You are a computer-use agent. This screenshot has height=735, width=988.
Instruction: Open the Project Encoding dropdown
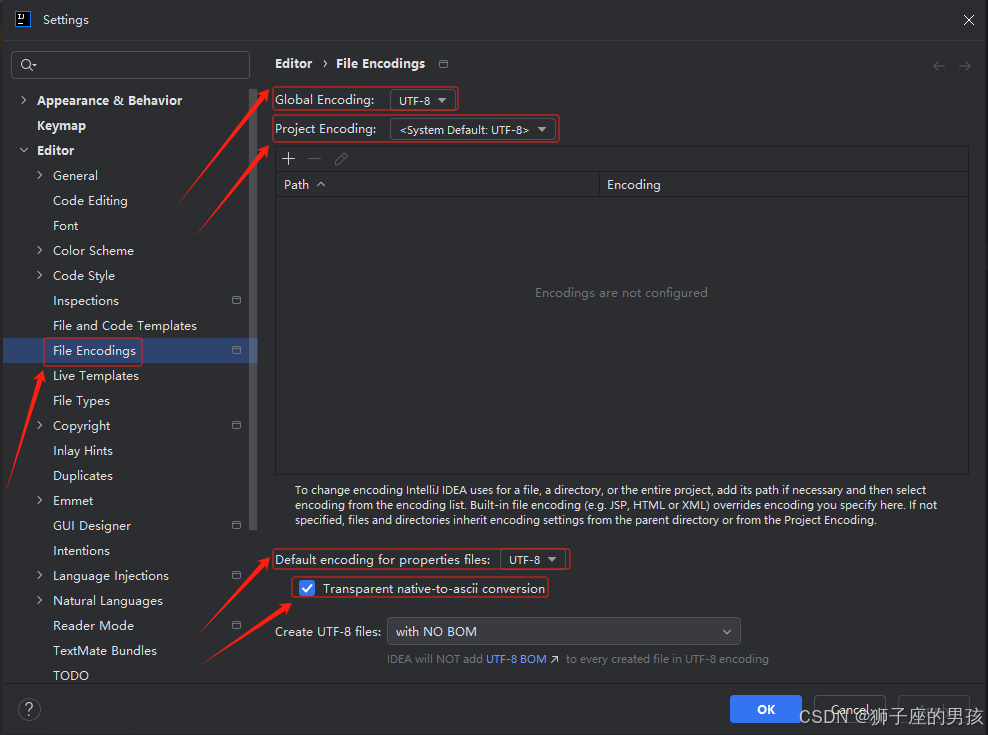473,129
